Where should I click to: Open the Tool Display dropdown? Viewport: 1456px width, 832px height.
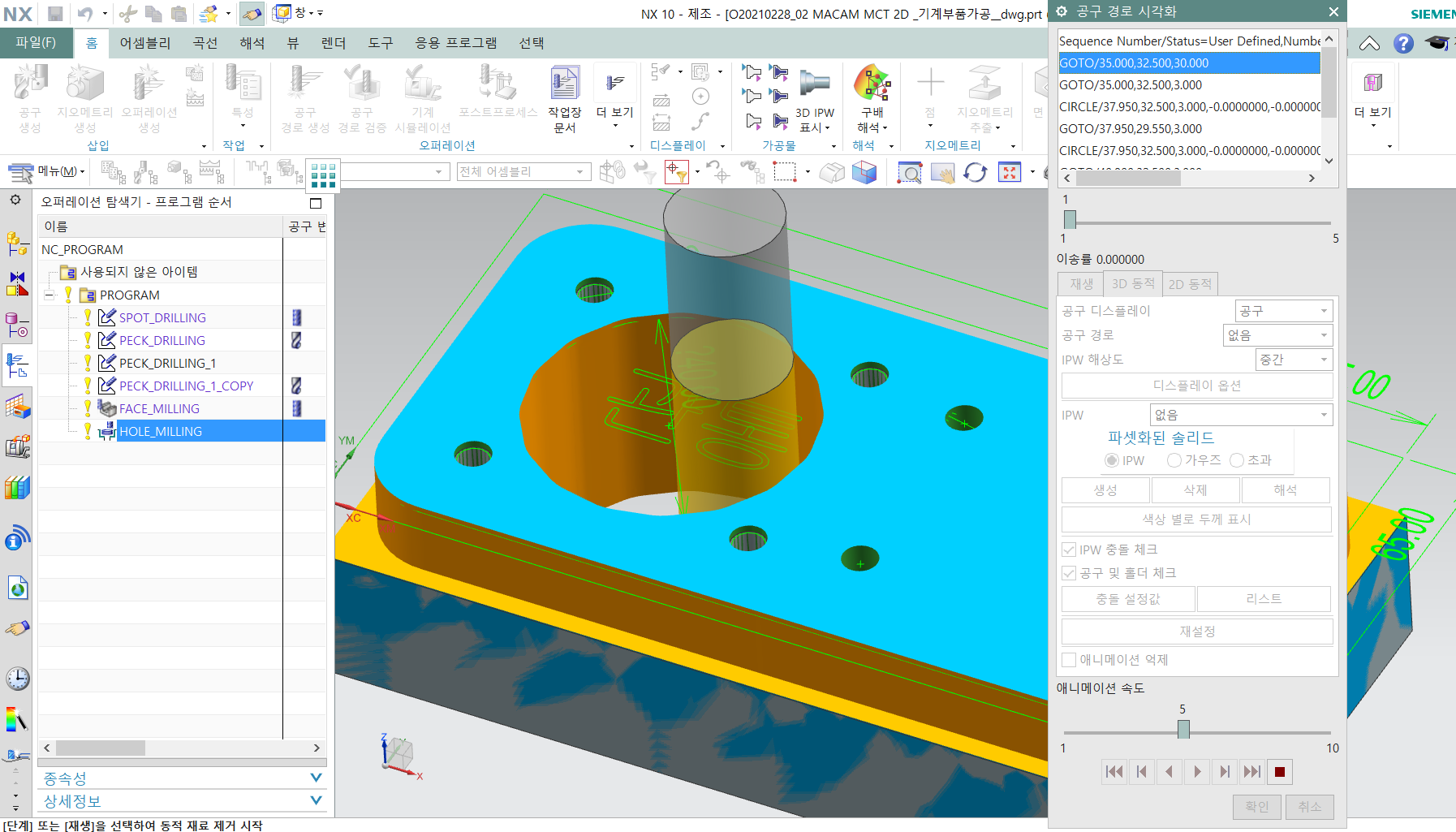(1284, 311)
